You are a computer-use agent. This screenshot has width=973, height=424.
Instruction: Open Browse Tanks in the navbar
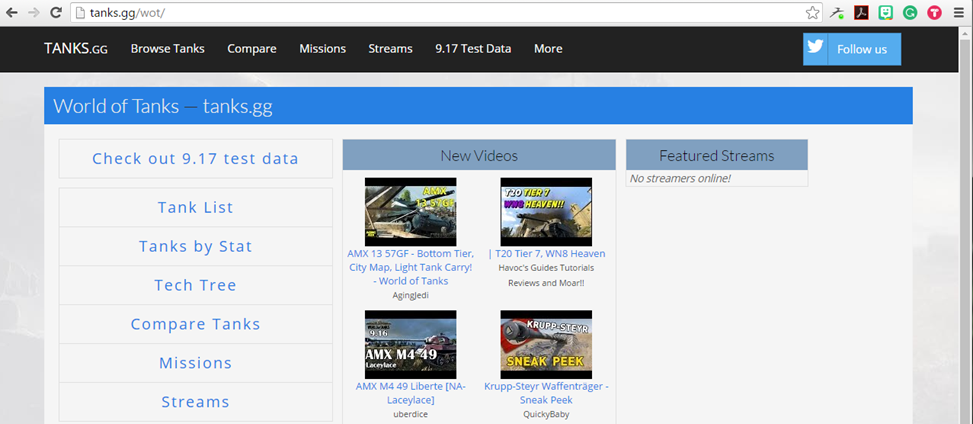tap(168, 48)
